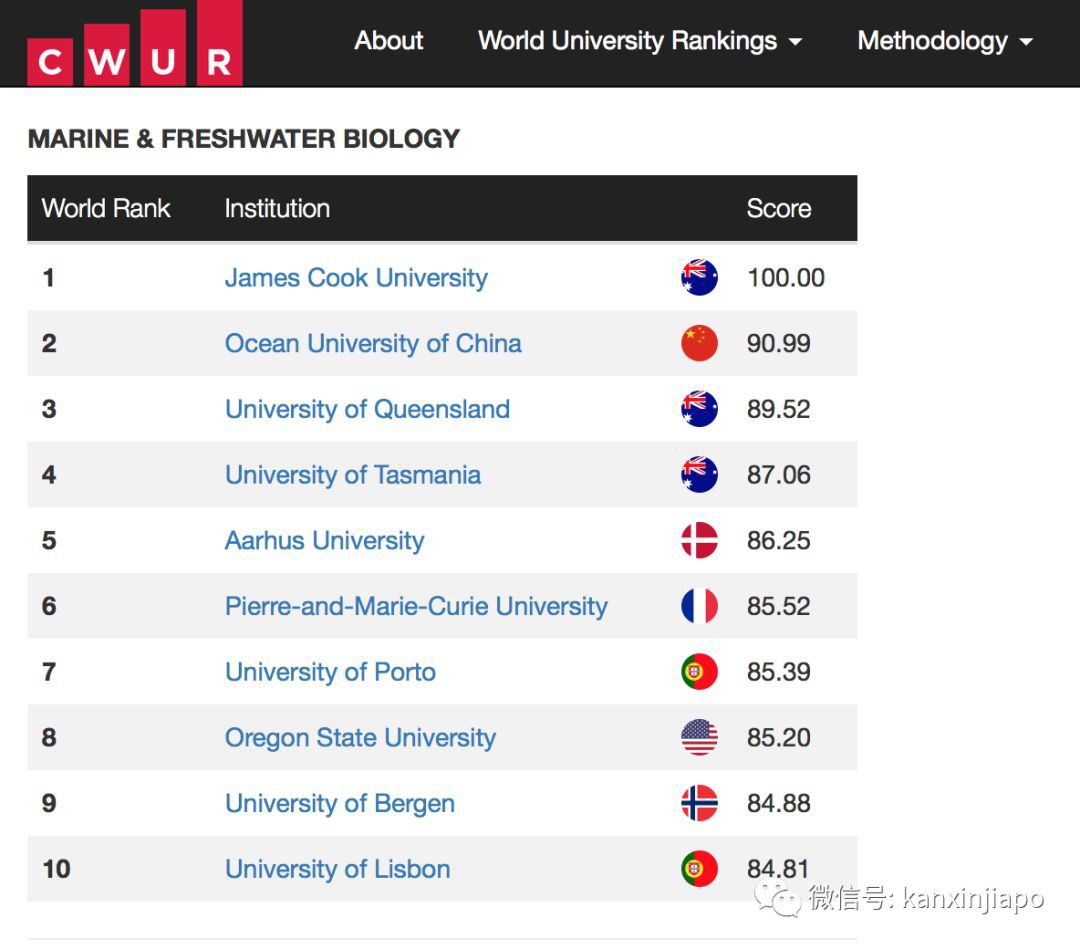The width and height of the screenshot is (1080, 949).
Task: Select the University of Tasmania link
Action: click(x=352, y=475)
